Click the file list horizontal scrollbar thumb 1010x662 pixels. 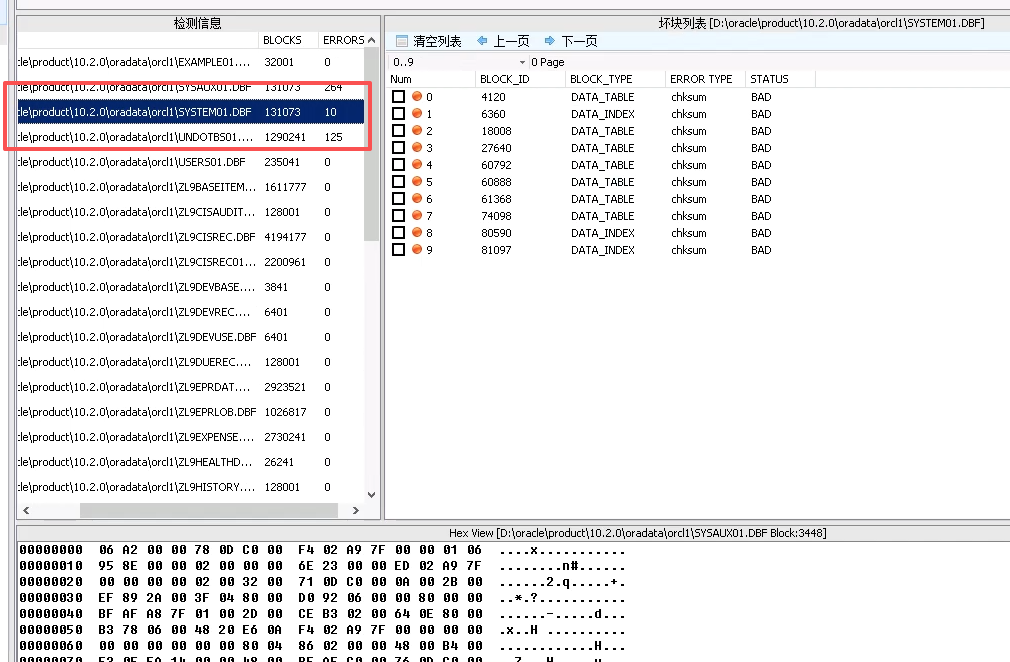click(209, 510)
